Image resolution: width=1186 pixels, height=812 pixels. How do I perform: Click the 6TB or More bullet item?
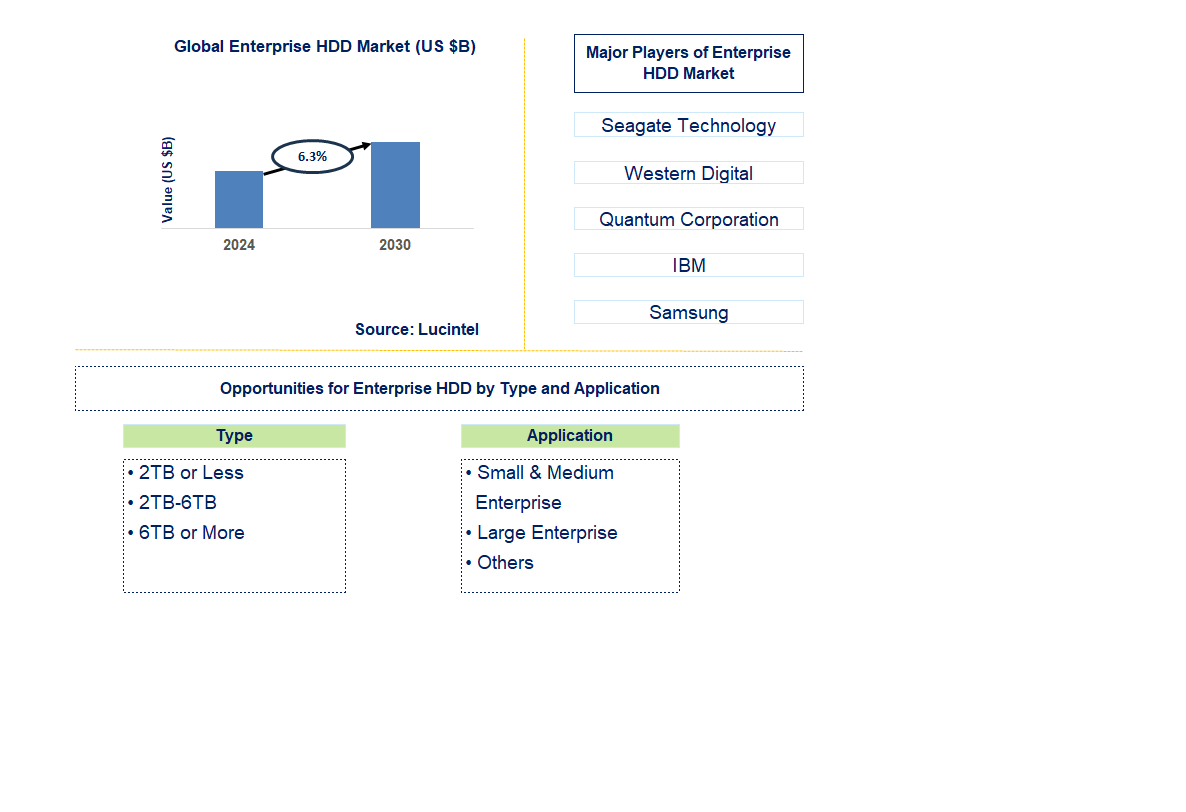click(190, 532)
